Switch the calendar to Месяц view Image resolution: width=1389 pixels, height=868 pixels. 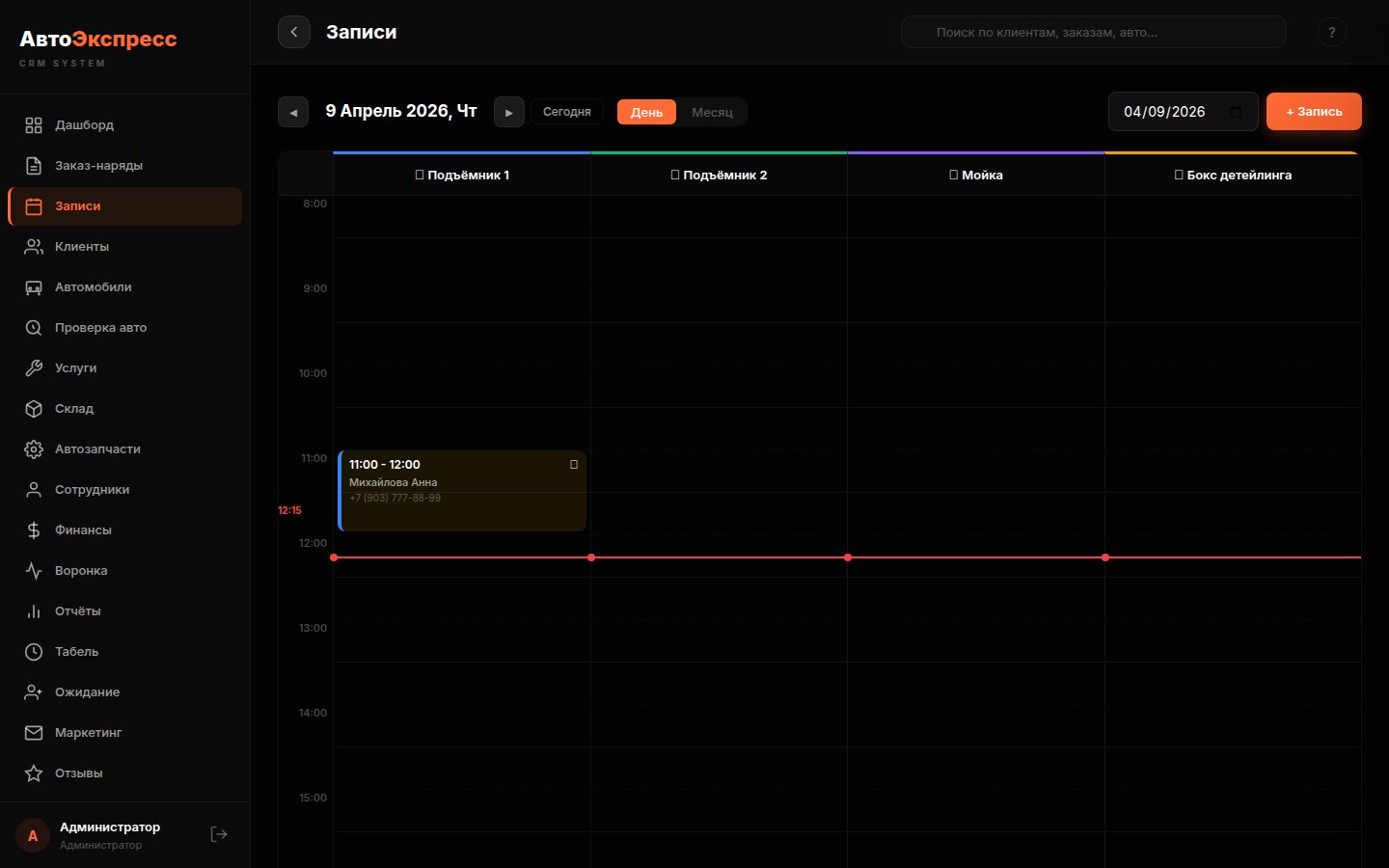(x=712, y=111)
